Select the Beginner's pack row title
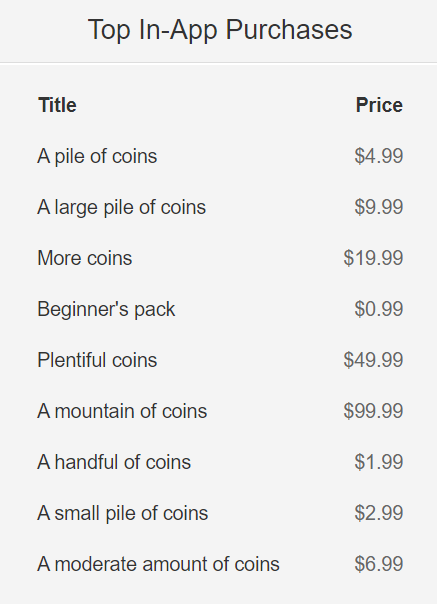Image resolution: width=437 pixels, height=604 pixels. [x=106, y=310]
